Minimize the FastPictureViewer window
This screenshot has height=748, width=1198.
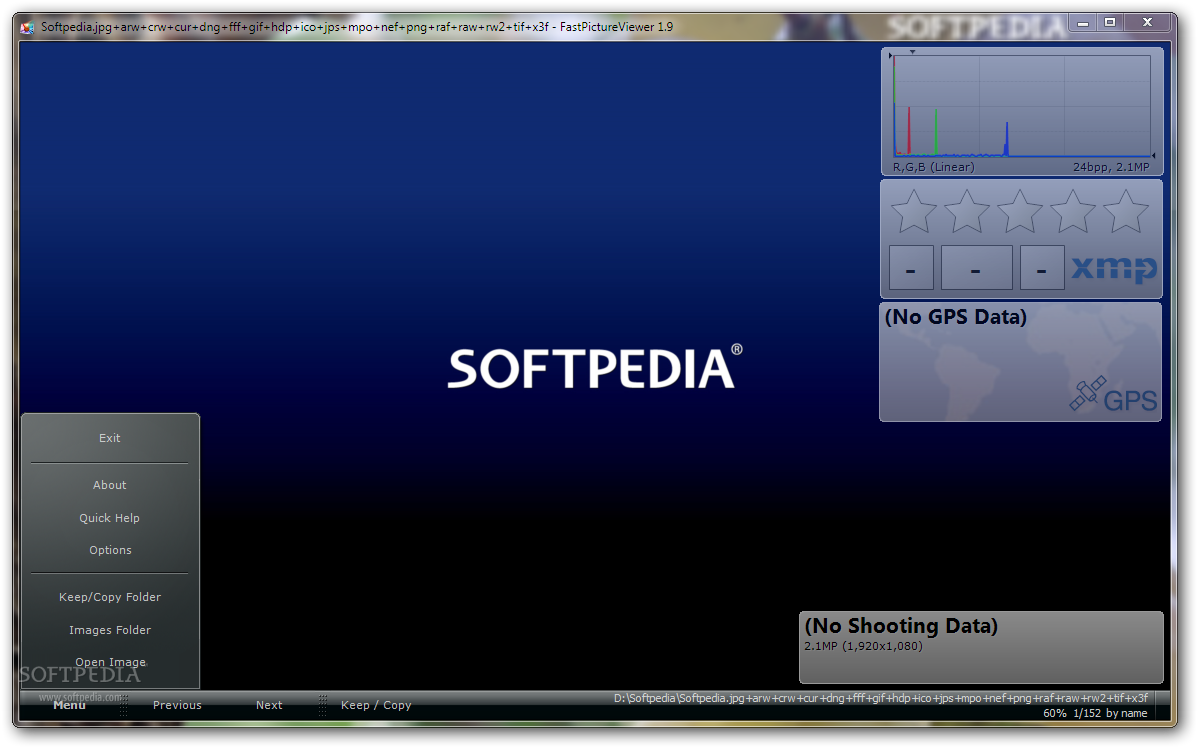1083,24
